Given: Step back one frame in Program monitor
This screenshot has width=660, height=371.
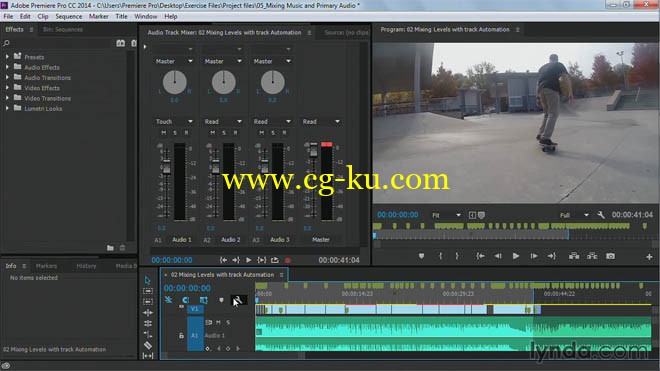Looking at the screenshot, I should [x=498, y=256].
